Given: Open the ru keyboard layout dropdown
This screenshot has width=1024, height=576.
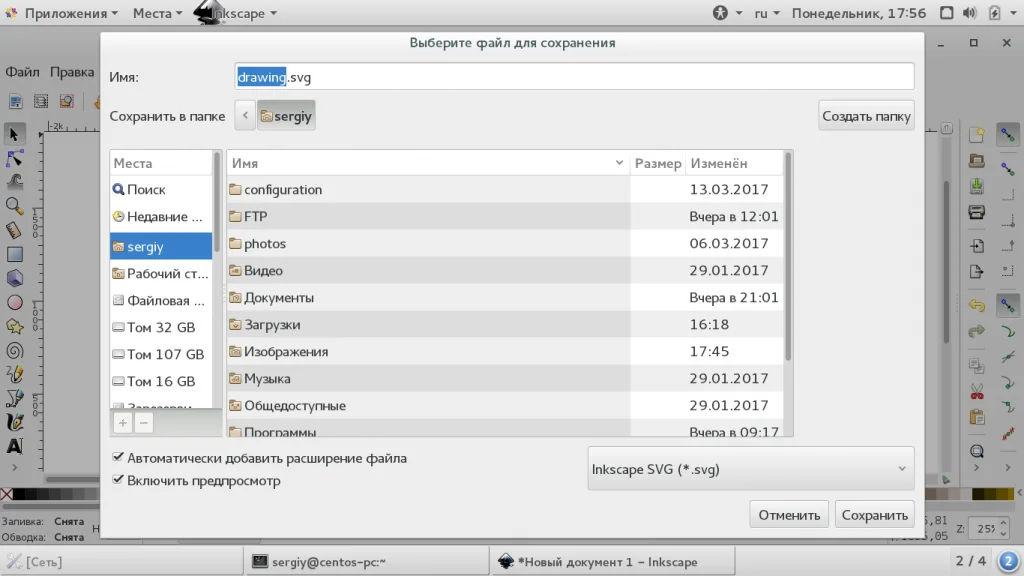Looking at the screenshot, I should [767, 13].
